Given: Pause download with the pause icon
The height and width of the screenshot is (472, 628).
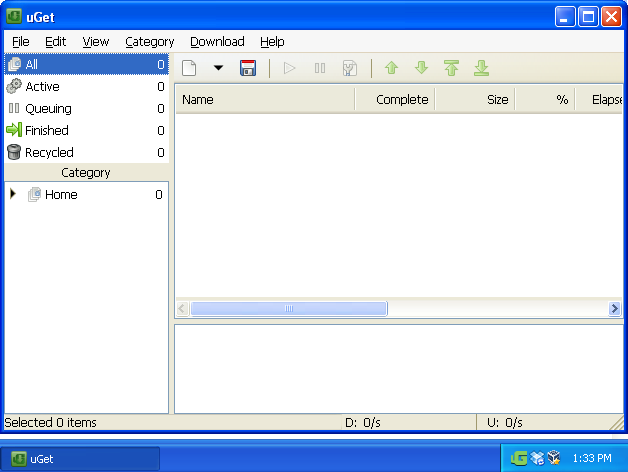Looking at the screenshot, I should tap(320, 68).
